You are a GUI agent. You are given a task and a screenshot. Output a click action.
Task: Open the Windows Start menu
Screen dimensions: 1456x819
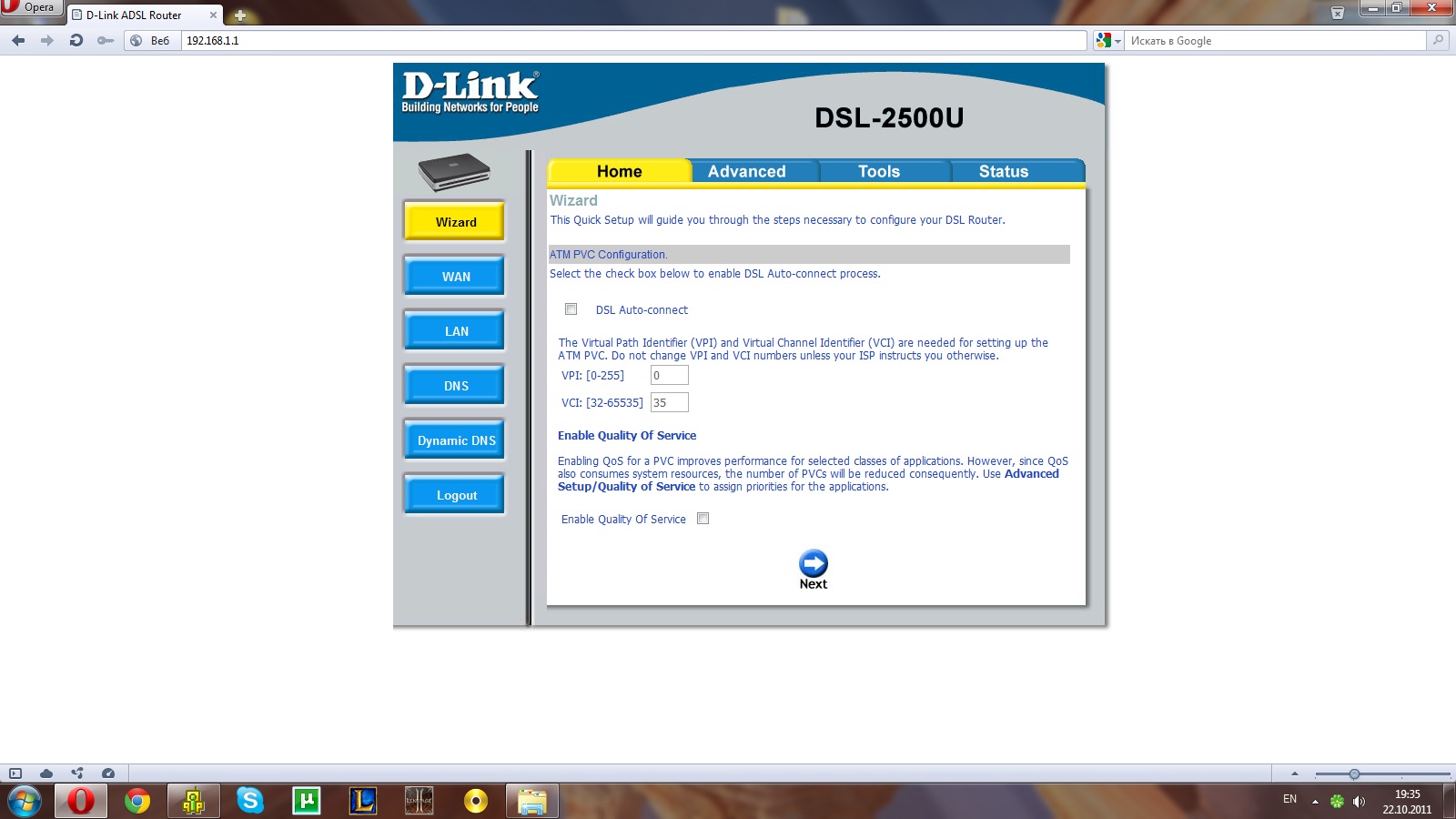coord(24,802)
